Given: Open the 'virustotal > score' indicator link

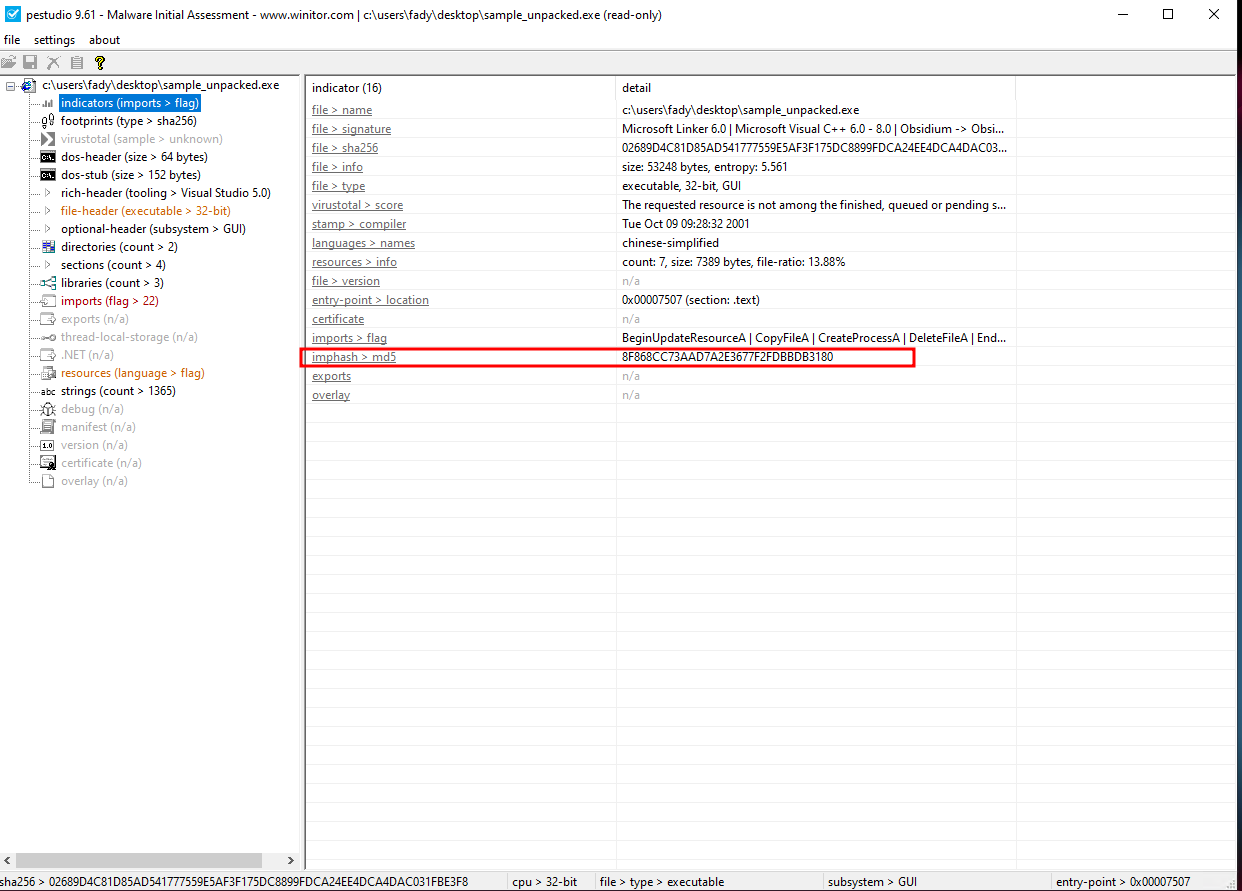Looking at the screenshot, I should point(357,205).
